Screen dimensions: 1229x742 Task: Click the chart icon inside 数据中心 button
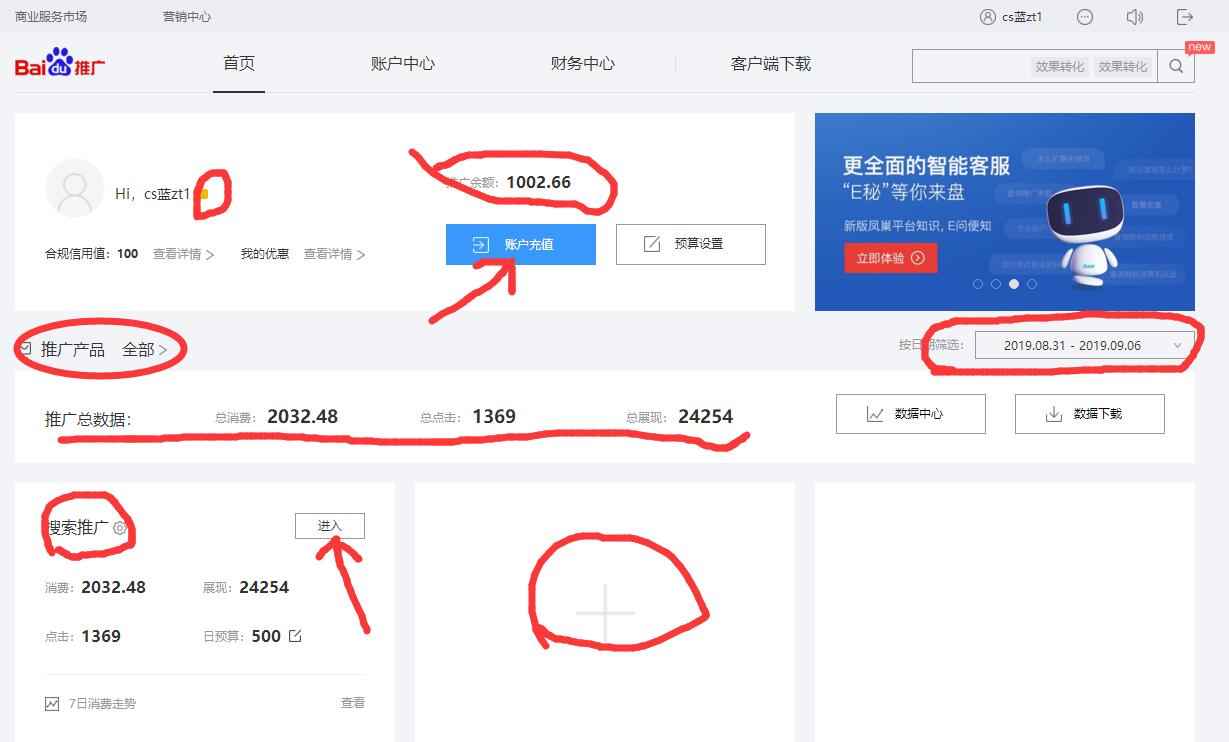[x=876, y=413]
